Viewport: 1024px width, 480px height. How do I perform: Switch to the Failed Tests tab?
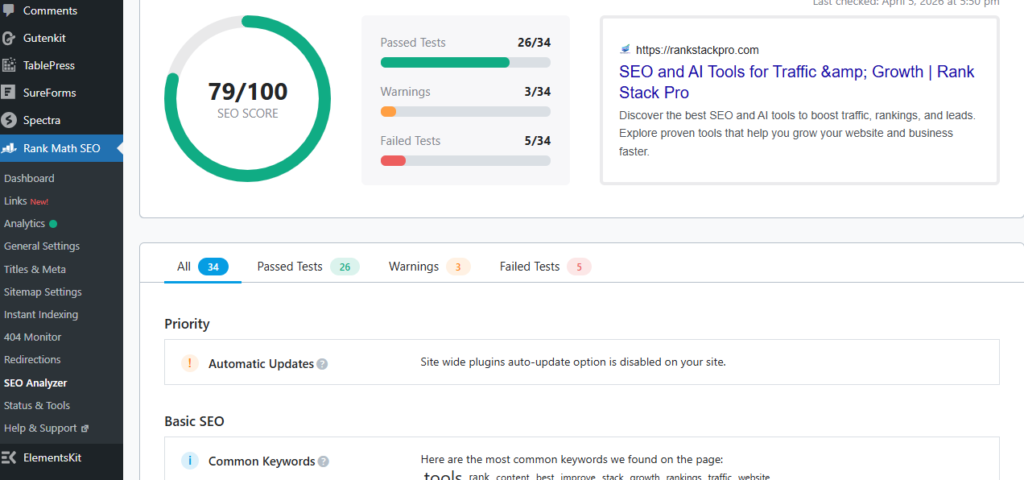(x=545, y=266)
